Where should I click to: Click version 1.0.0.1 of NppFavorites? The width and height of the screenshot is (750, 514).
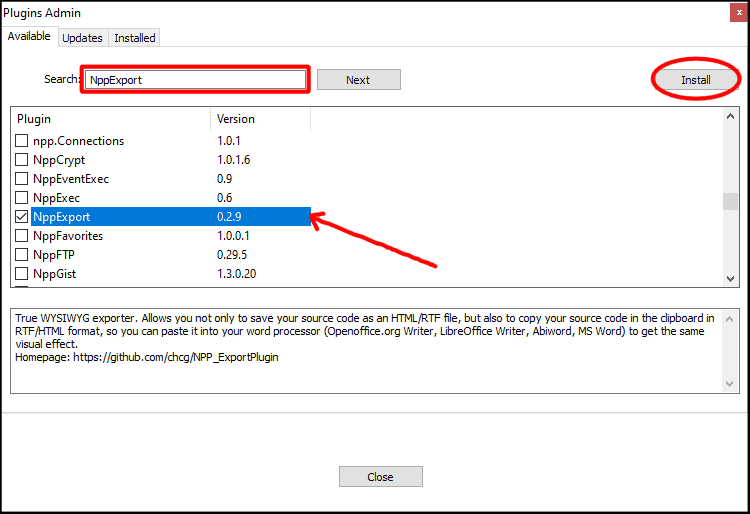pyautogui.click(x=233, y=236)
